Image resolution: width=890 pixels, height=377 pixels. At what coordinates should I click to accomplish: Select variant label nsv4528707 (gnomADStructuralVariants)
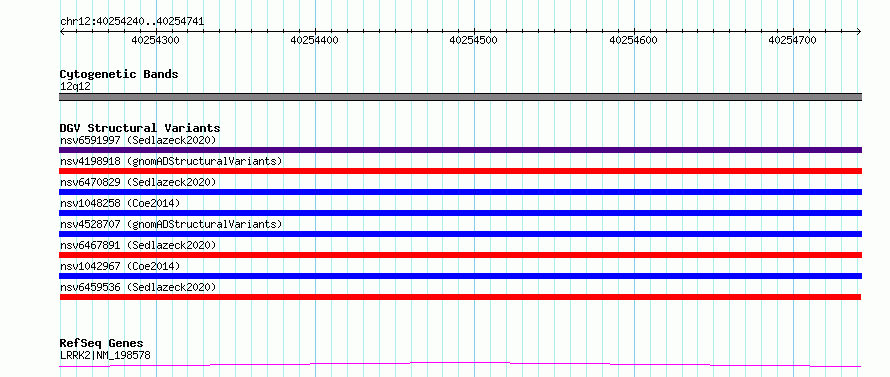(x=171, y=224)
